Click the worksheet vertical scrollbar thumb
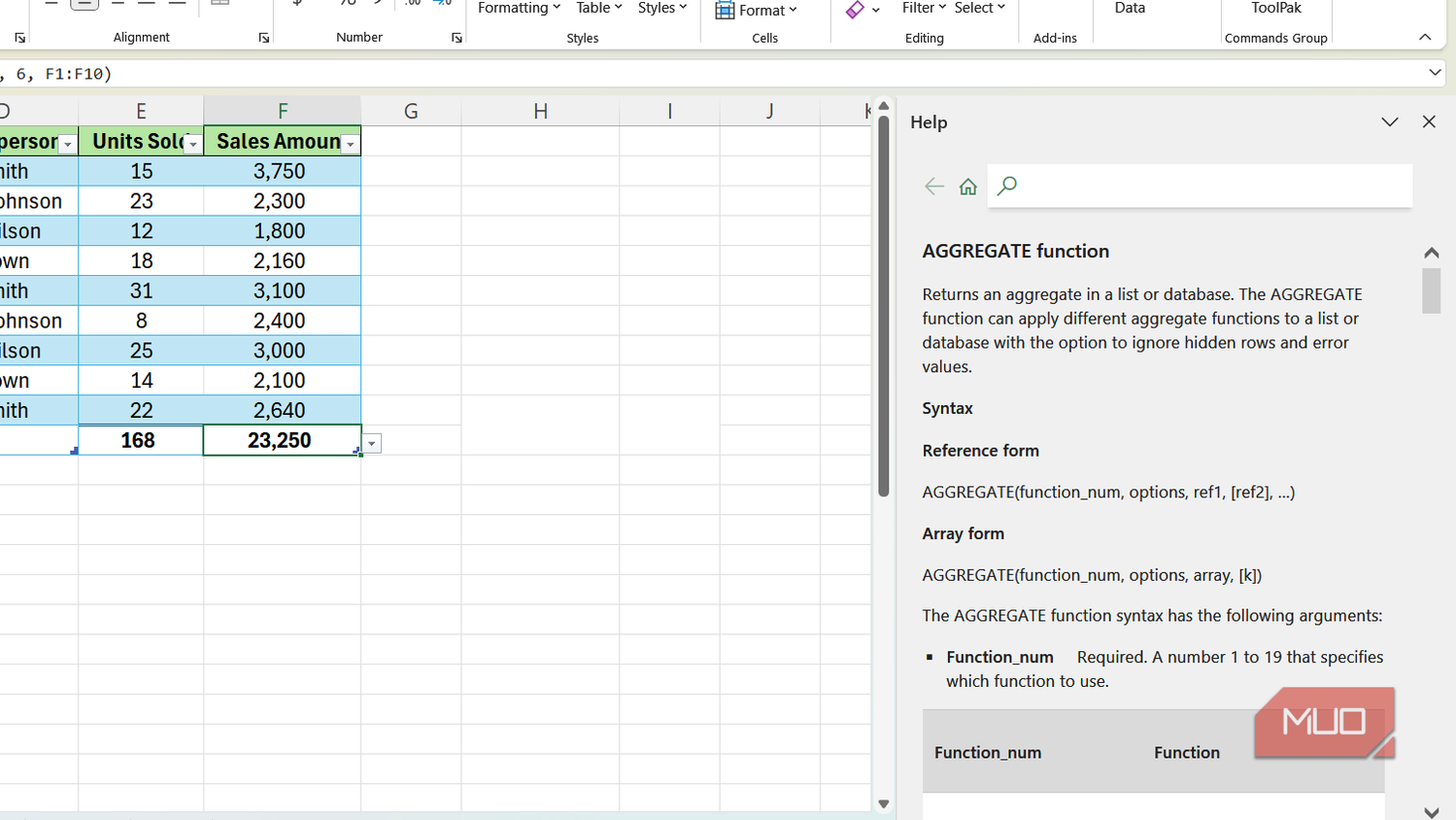This screenshot has width=1456, height=820. (883, 306)
